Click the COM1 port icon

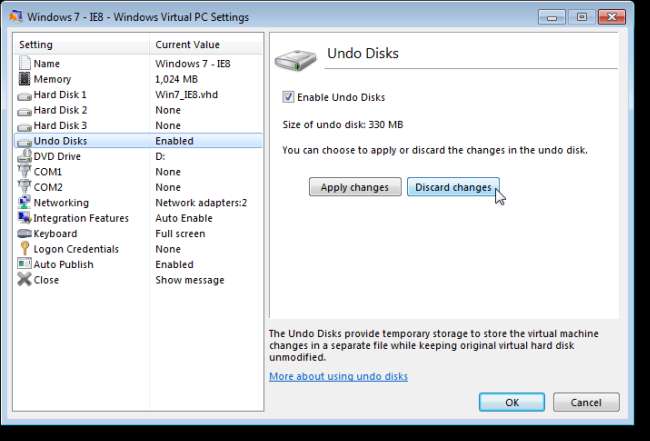pyautogui.click(x=24, y=171)
